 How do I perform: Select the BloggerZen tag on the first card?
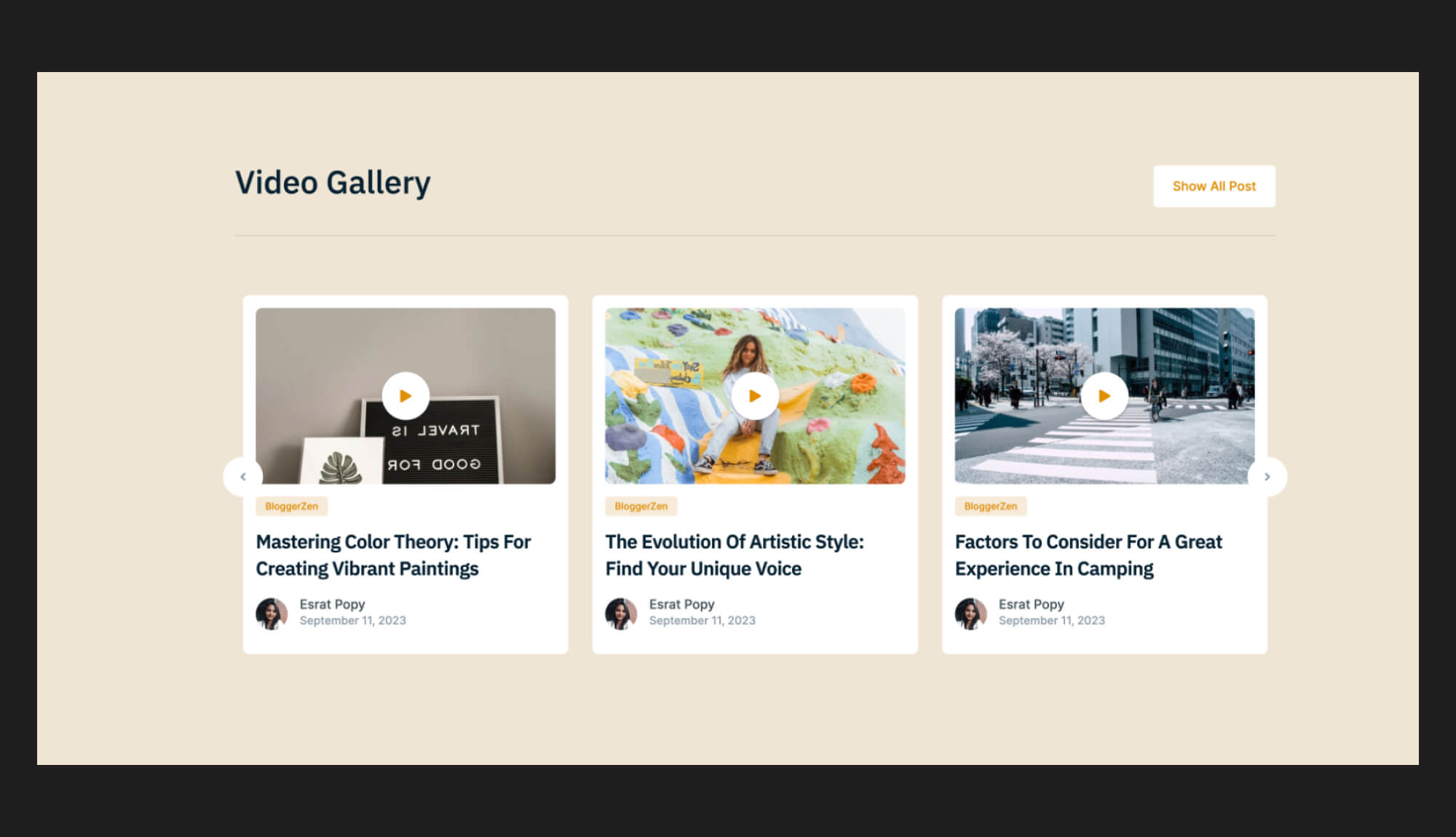click(291, 506)
